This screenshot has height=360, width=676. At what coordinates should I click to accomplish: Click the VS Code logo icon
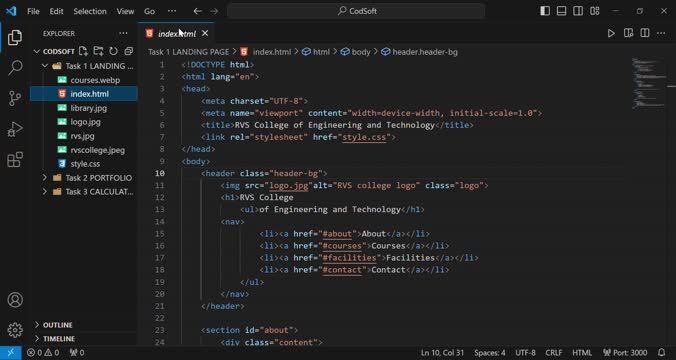(11, 11)
